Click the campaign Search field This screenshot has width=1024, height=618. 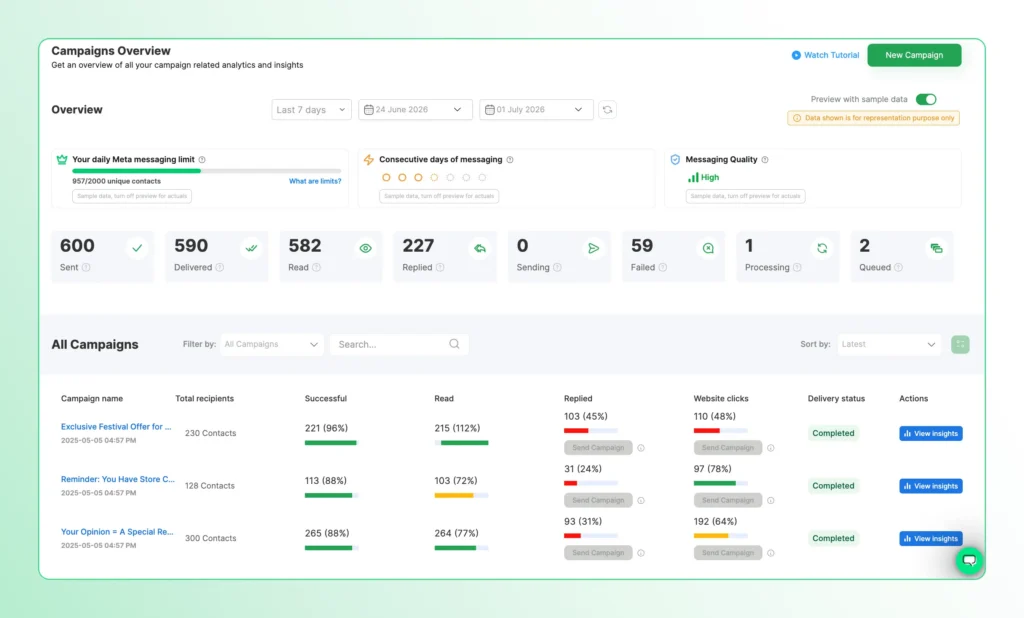(399, 344)
